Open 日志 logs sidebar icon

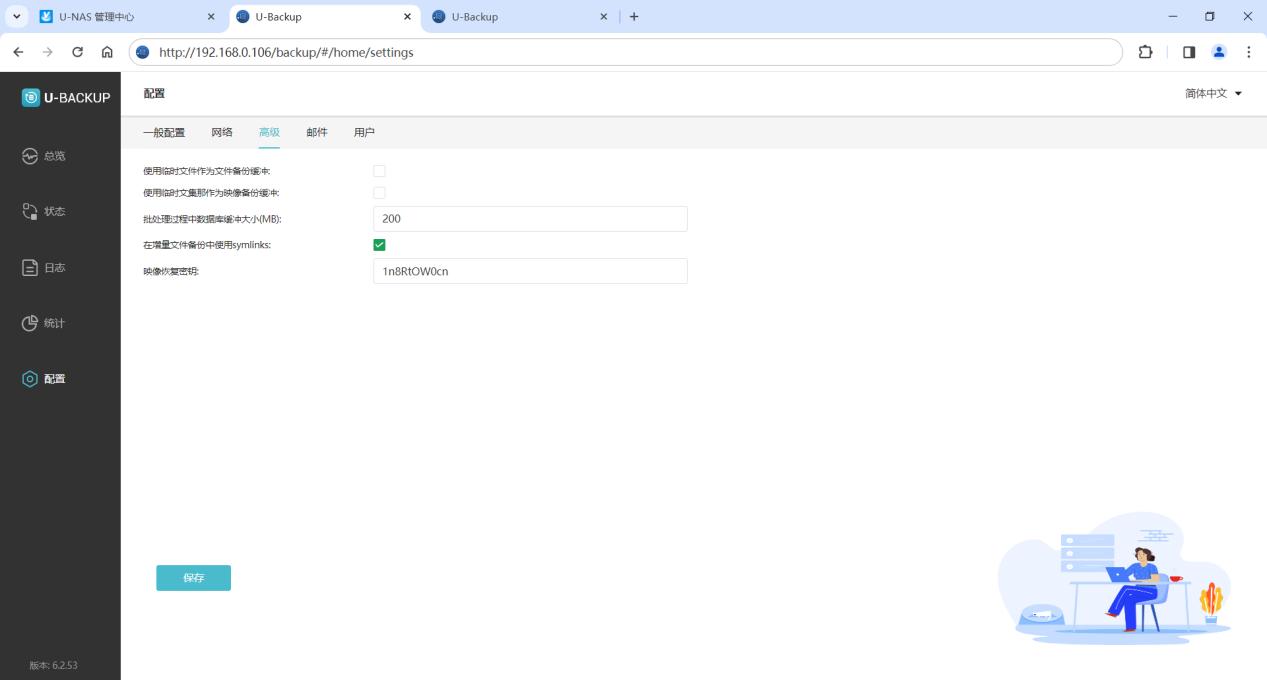click(x=30, y=268)
